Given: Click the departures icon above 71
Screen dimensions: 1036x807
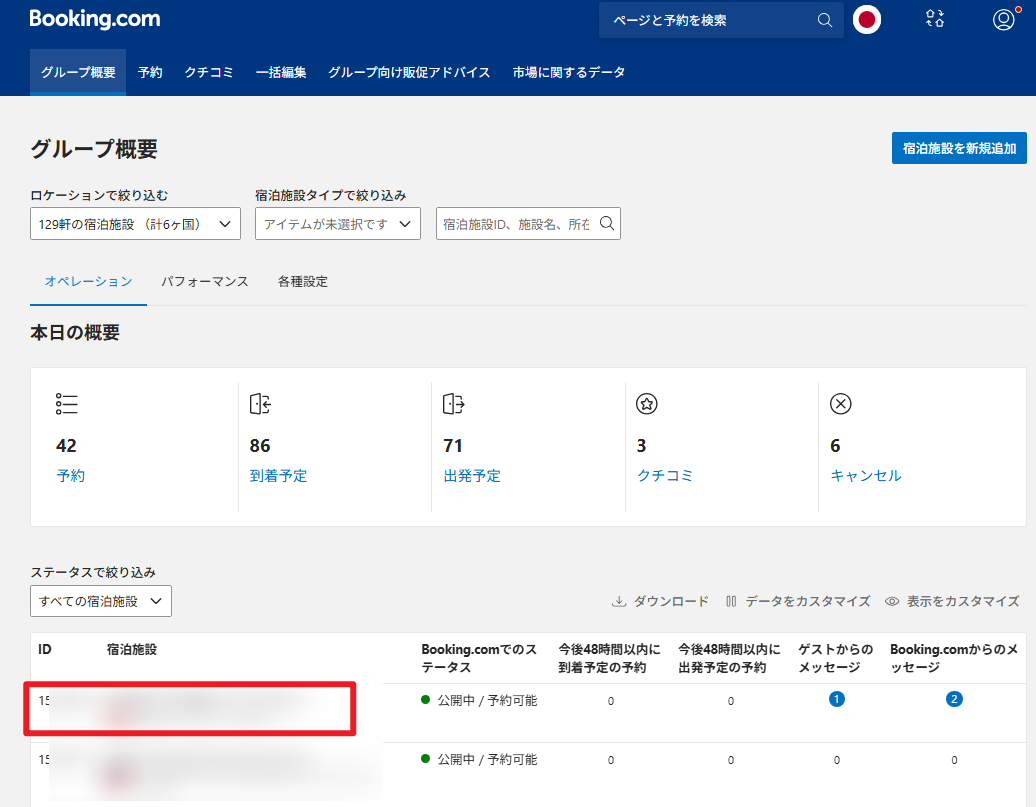Looking at the screenshot, I should (452, 404).
